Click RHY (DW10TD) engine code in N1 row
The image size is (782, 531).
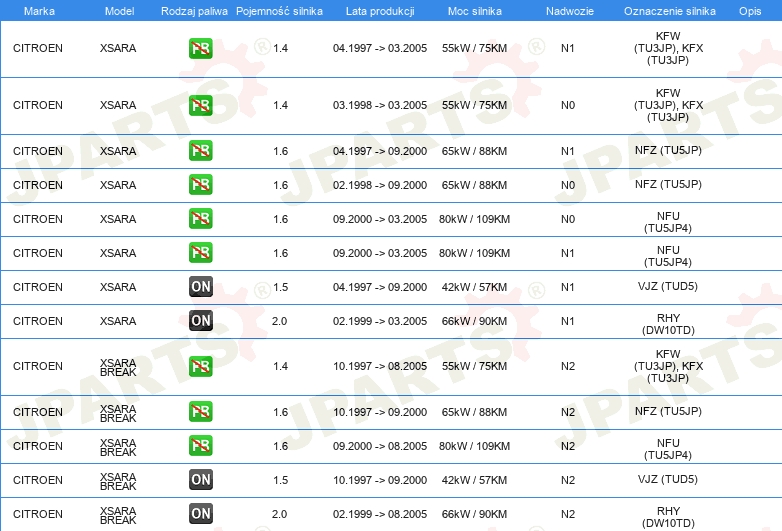(x=668, y=324)
